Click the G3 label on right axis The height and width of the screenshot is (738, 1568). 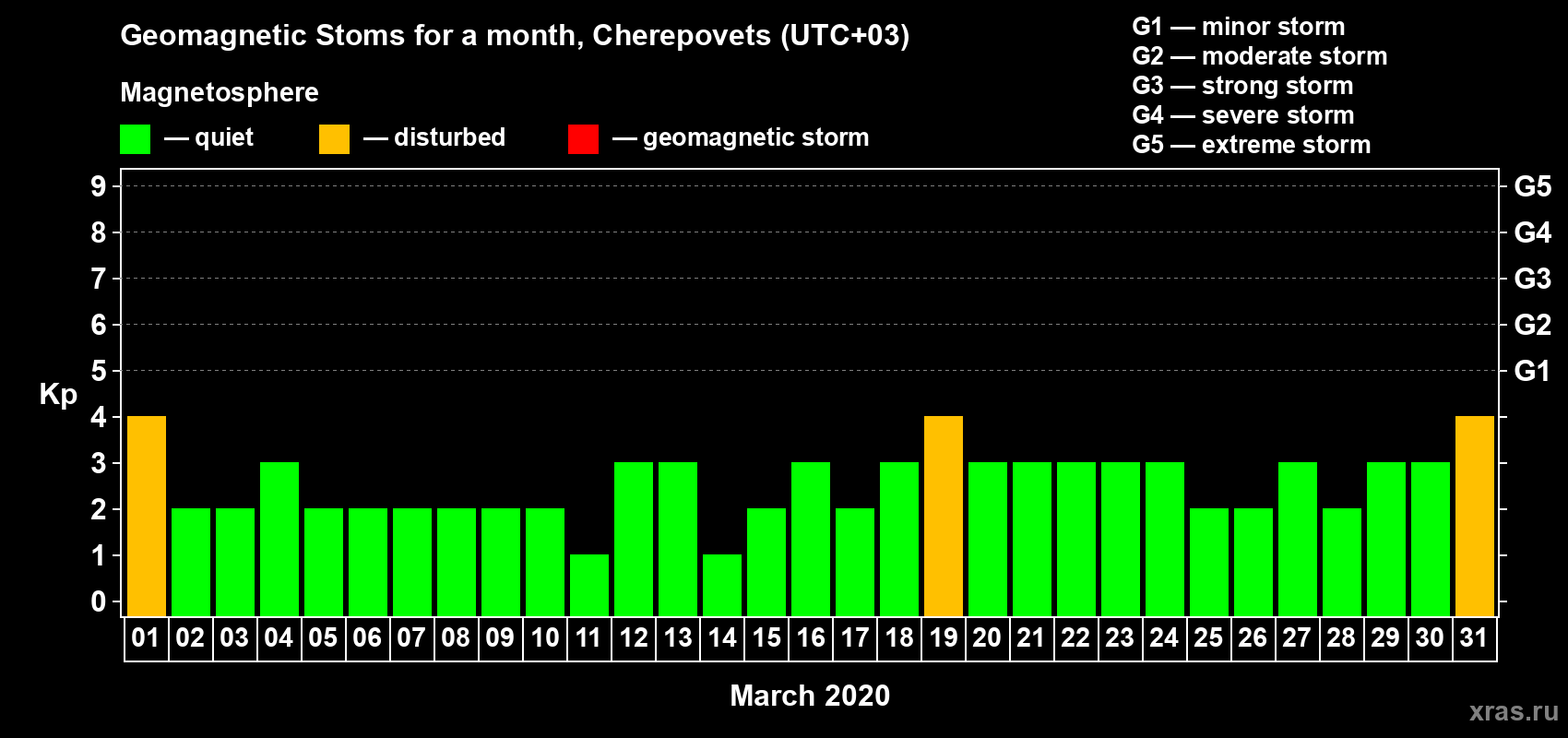(1533, 279)
